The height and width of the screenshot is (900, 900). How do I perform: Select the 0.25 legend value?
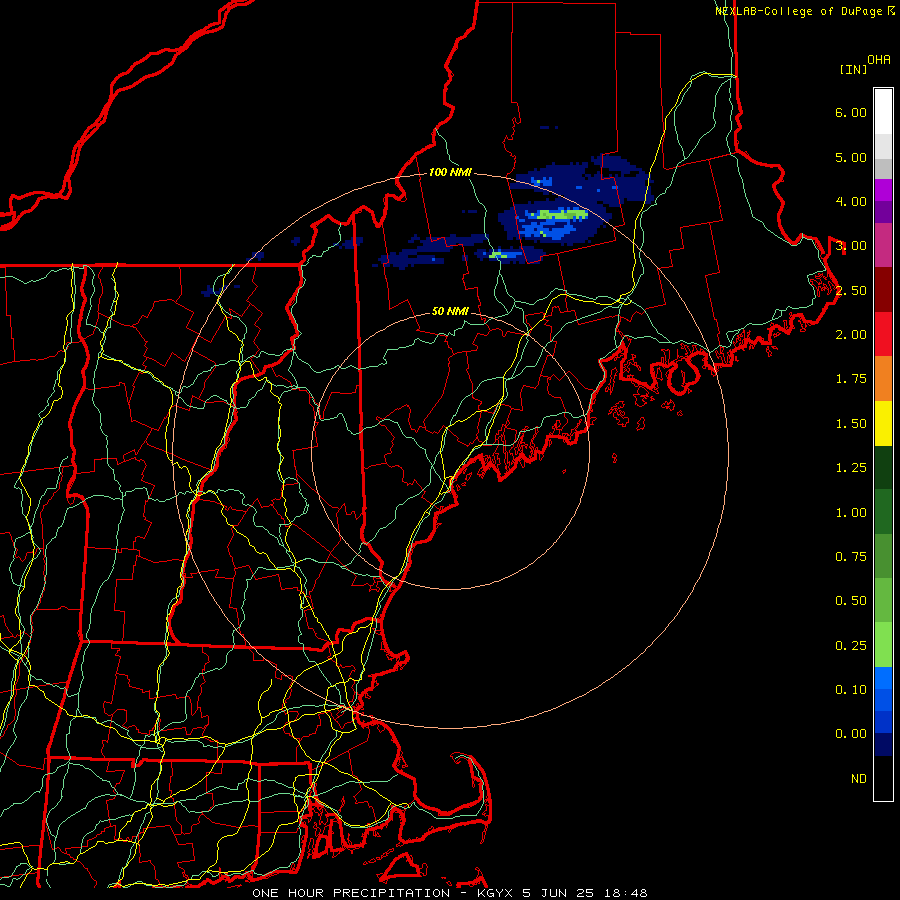coord(851,646)
